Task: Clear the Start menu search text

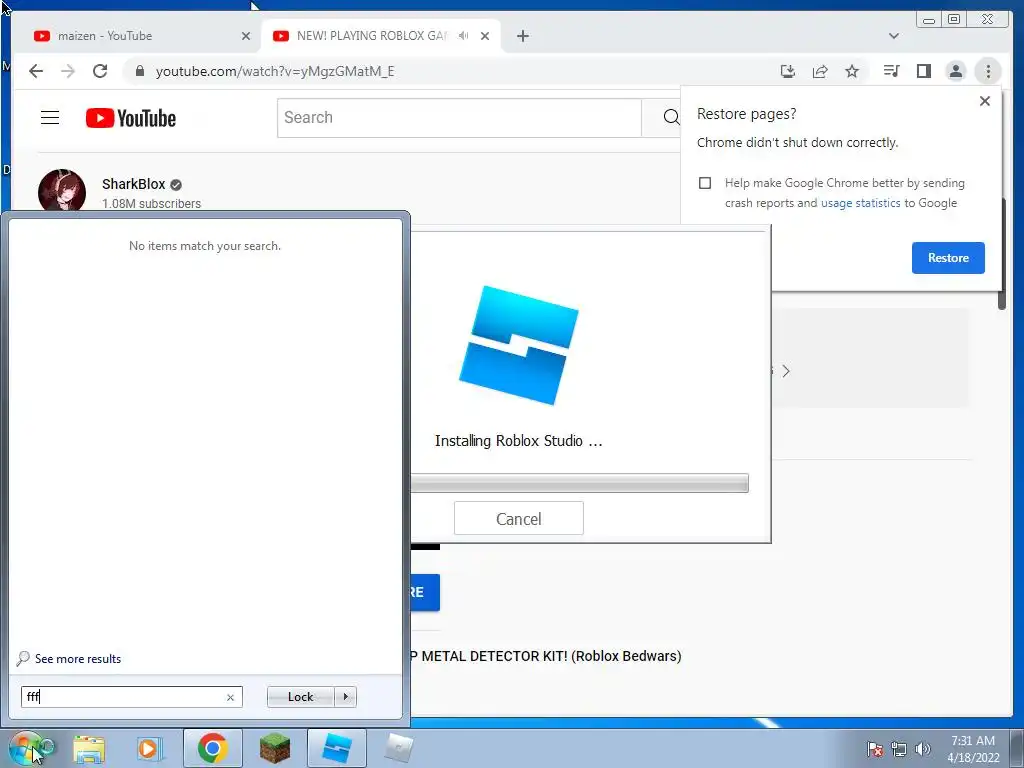Action: coord(231,697)
